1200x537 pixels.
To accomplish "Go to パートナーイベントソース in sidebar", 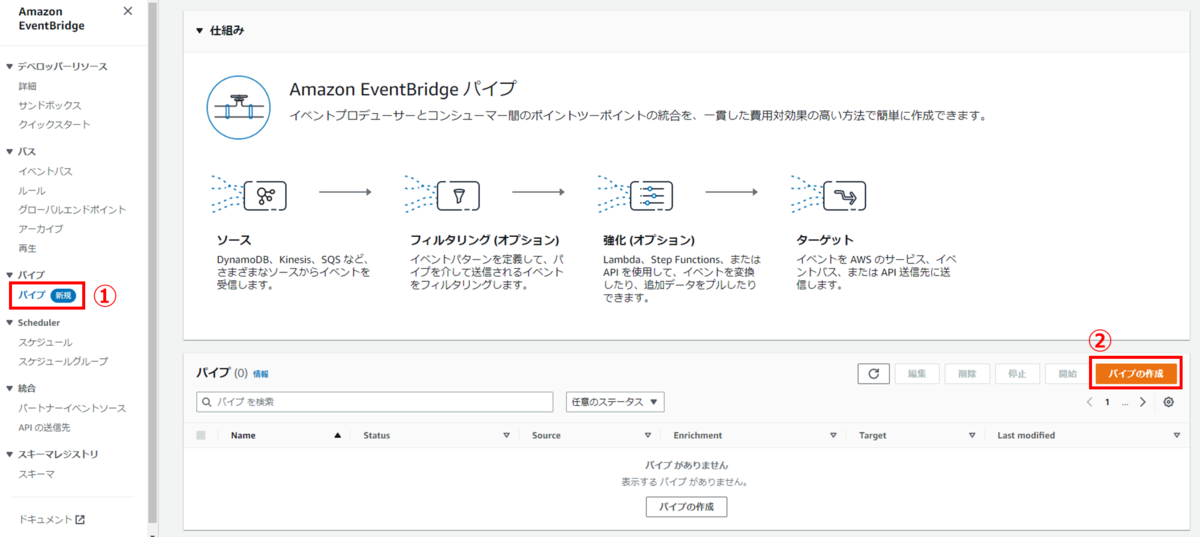I will coord(72,408).
